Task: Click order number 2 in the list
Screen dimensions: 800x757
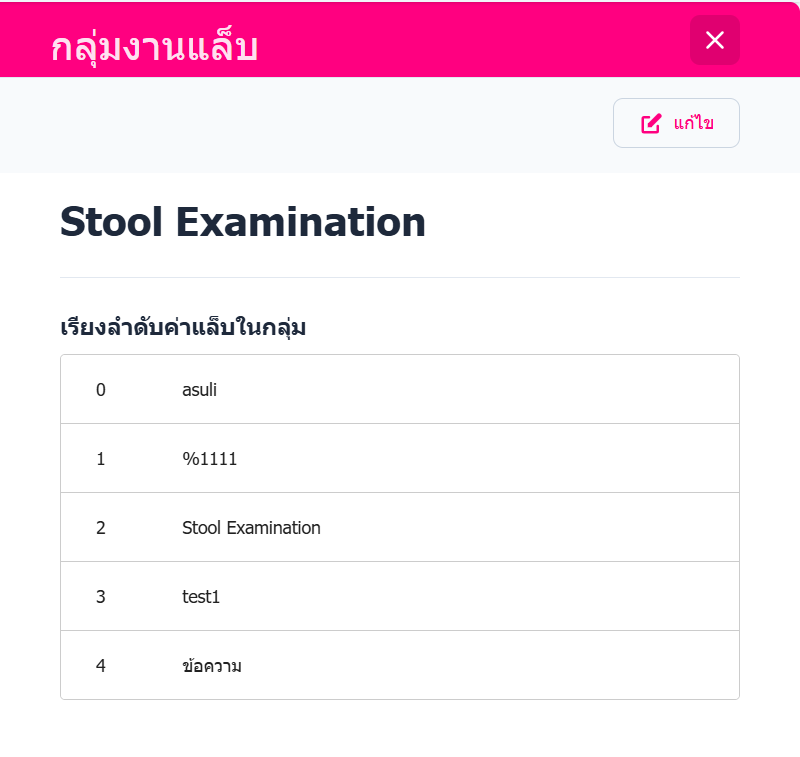Action: [100, 528]
